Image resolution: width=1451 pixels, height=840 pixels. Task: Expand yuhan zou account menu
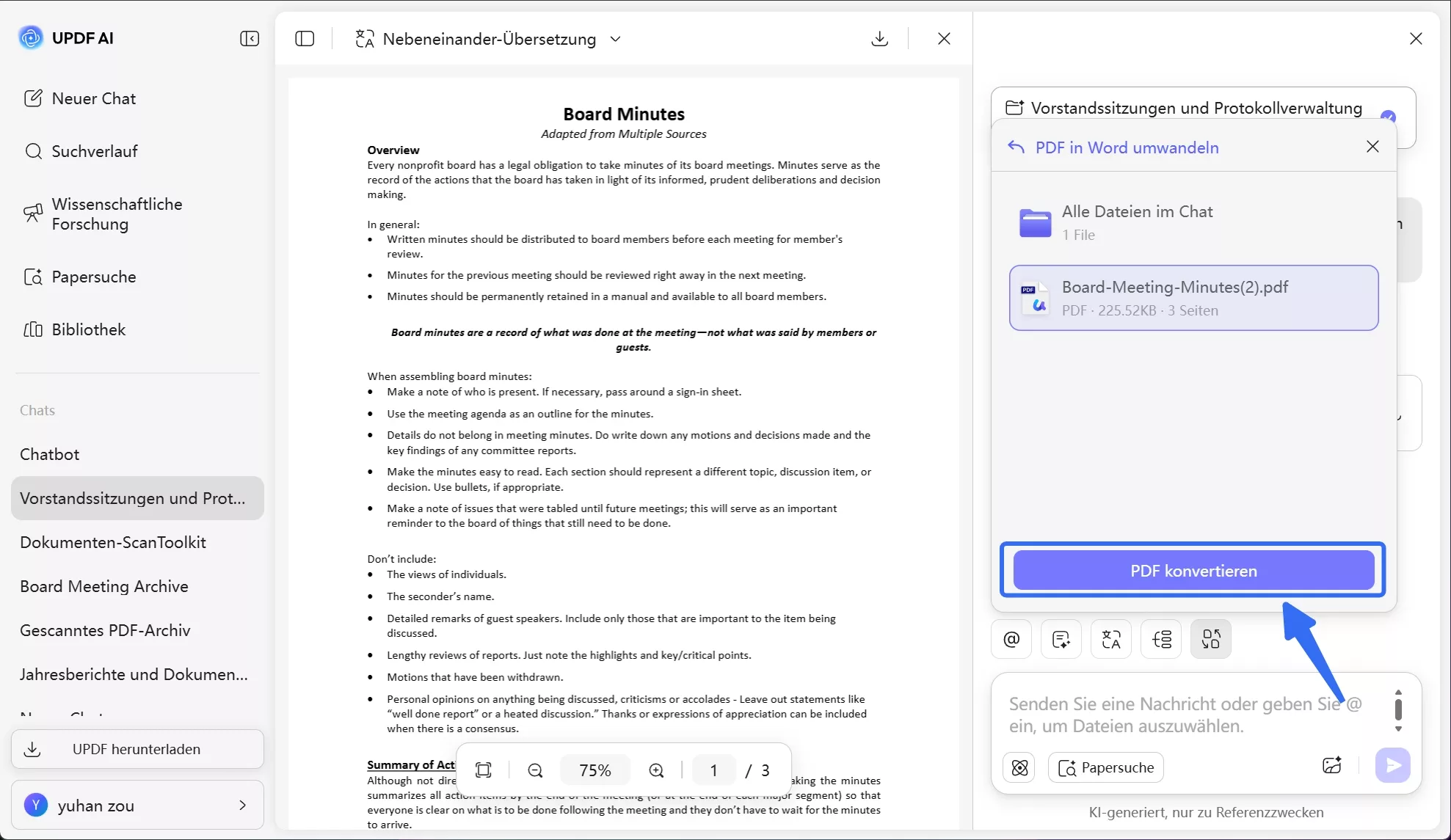242,806
